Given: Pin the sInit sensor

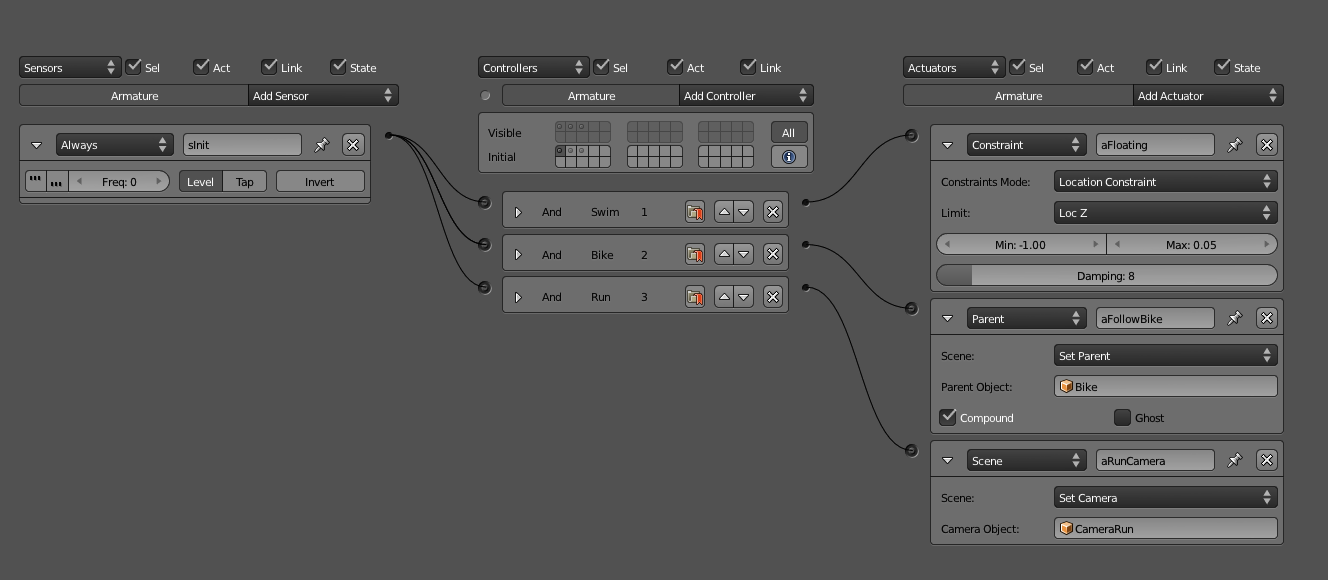Looking at the screenshot, I should pos(322,145).
